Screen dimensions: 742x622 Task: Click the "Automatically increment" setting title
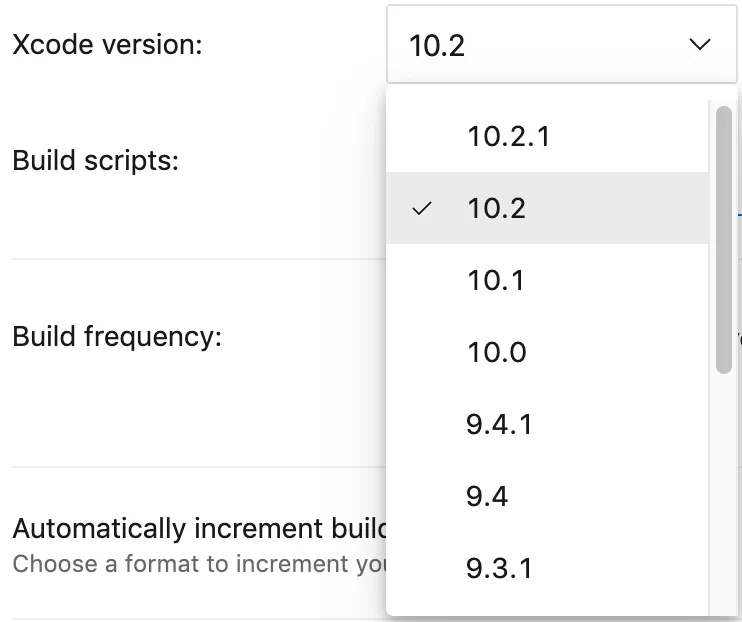click(198, 528)
